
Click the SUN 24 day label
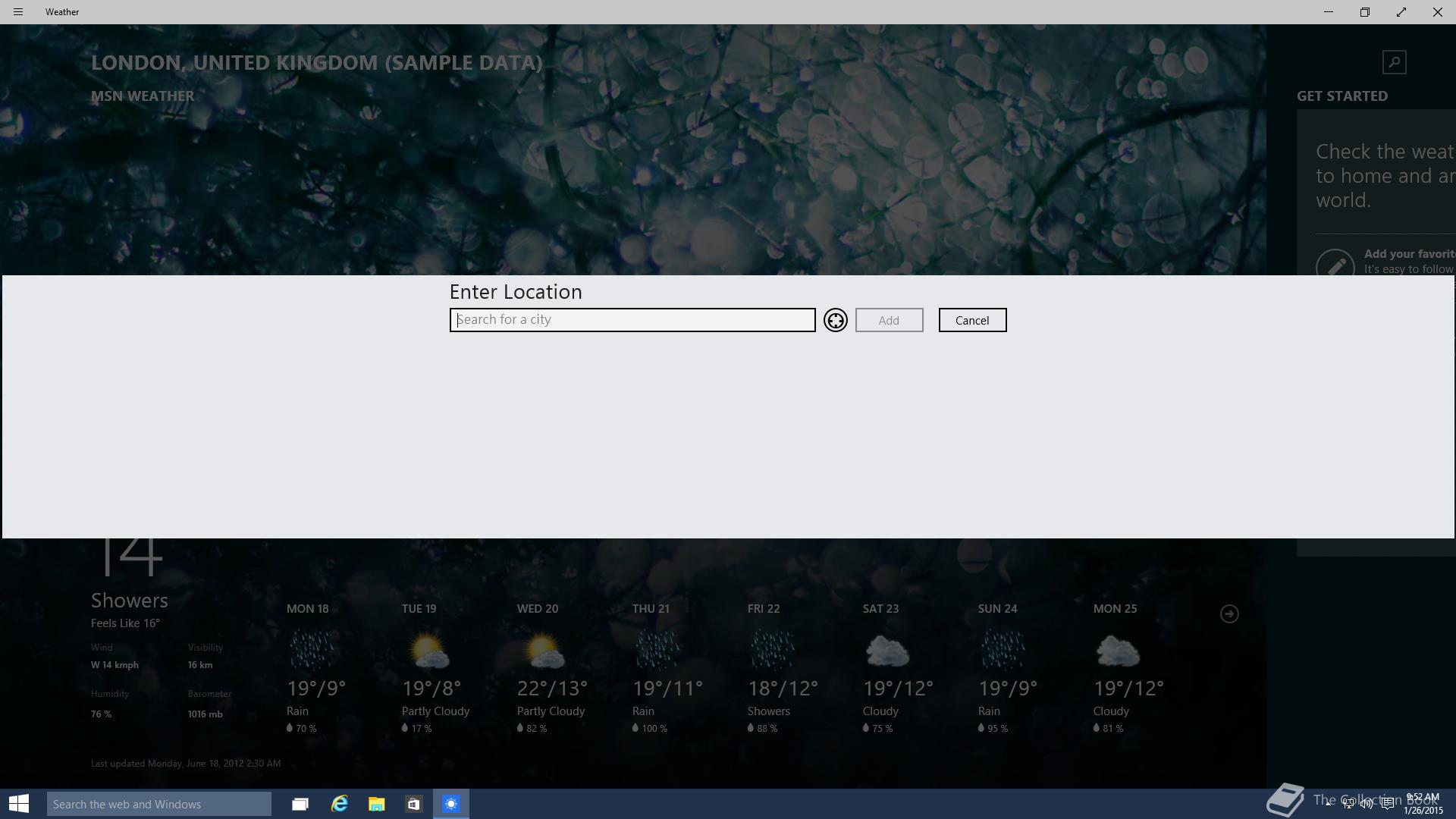(997, 609)
